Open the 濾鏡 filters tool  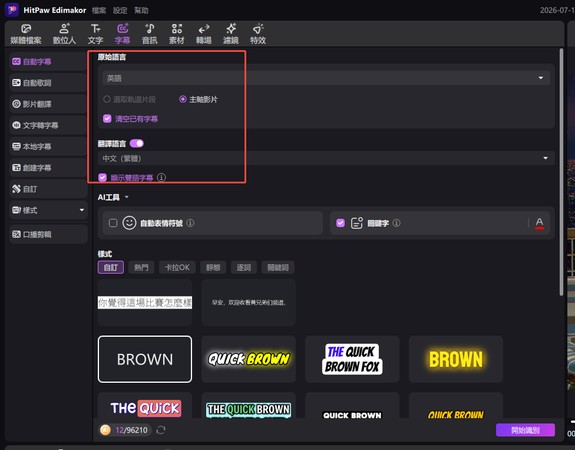[x=231, y=34]
